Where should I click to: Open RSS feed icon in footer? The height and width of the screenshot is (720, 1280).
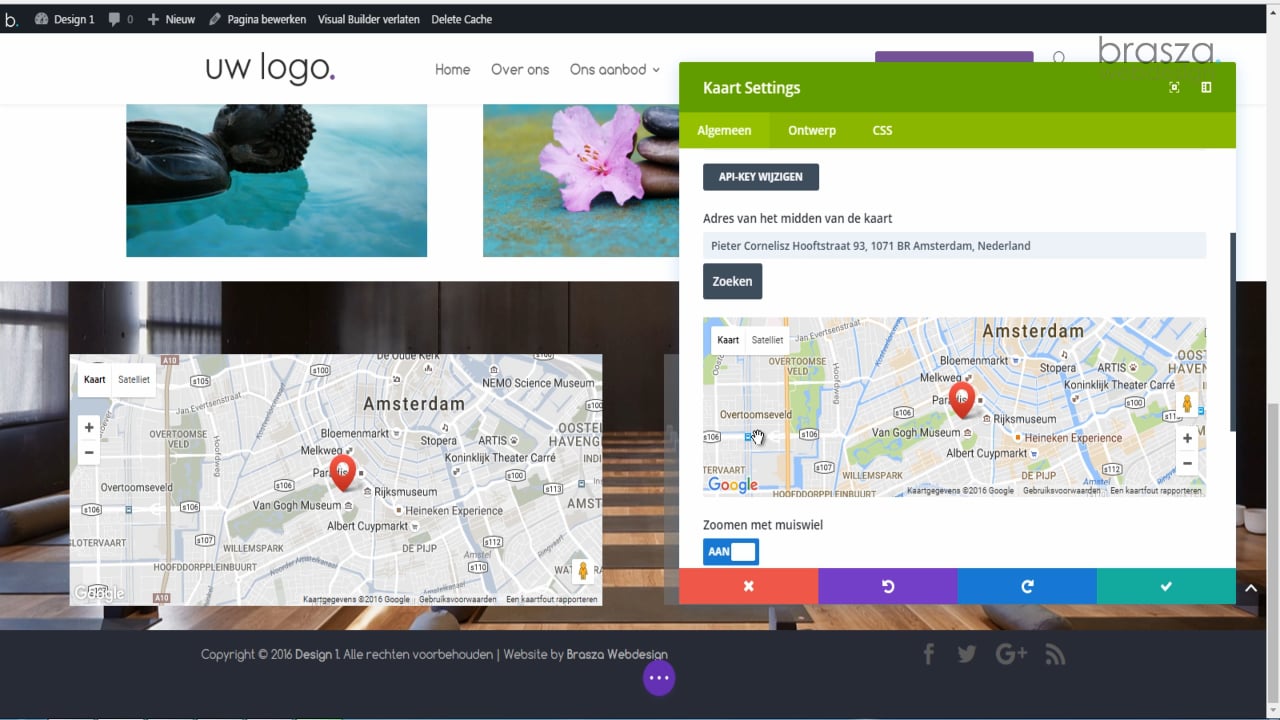pyautogui.click(x=1055, y=654)
